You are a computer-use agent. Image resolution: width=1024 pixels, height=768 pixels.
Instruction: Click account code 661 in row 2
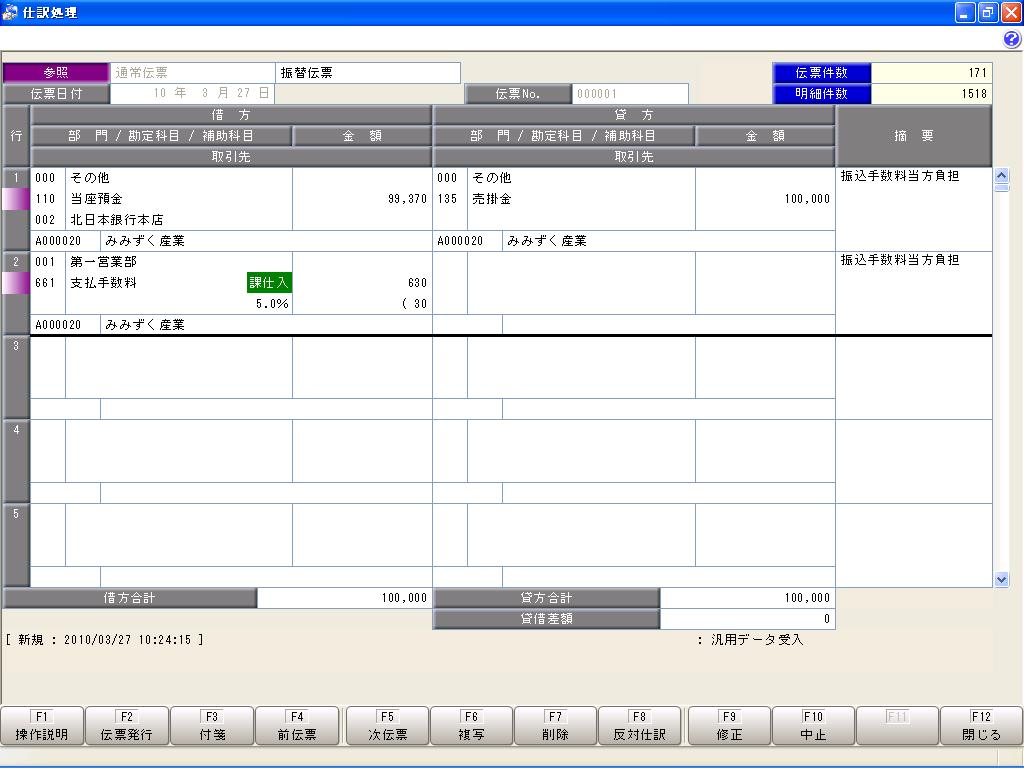tap(45, 283)
